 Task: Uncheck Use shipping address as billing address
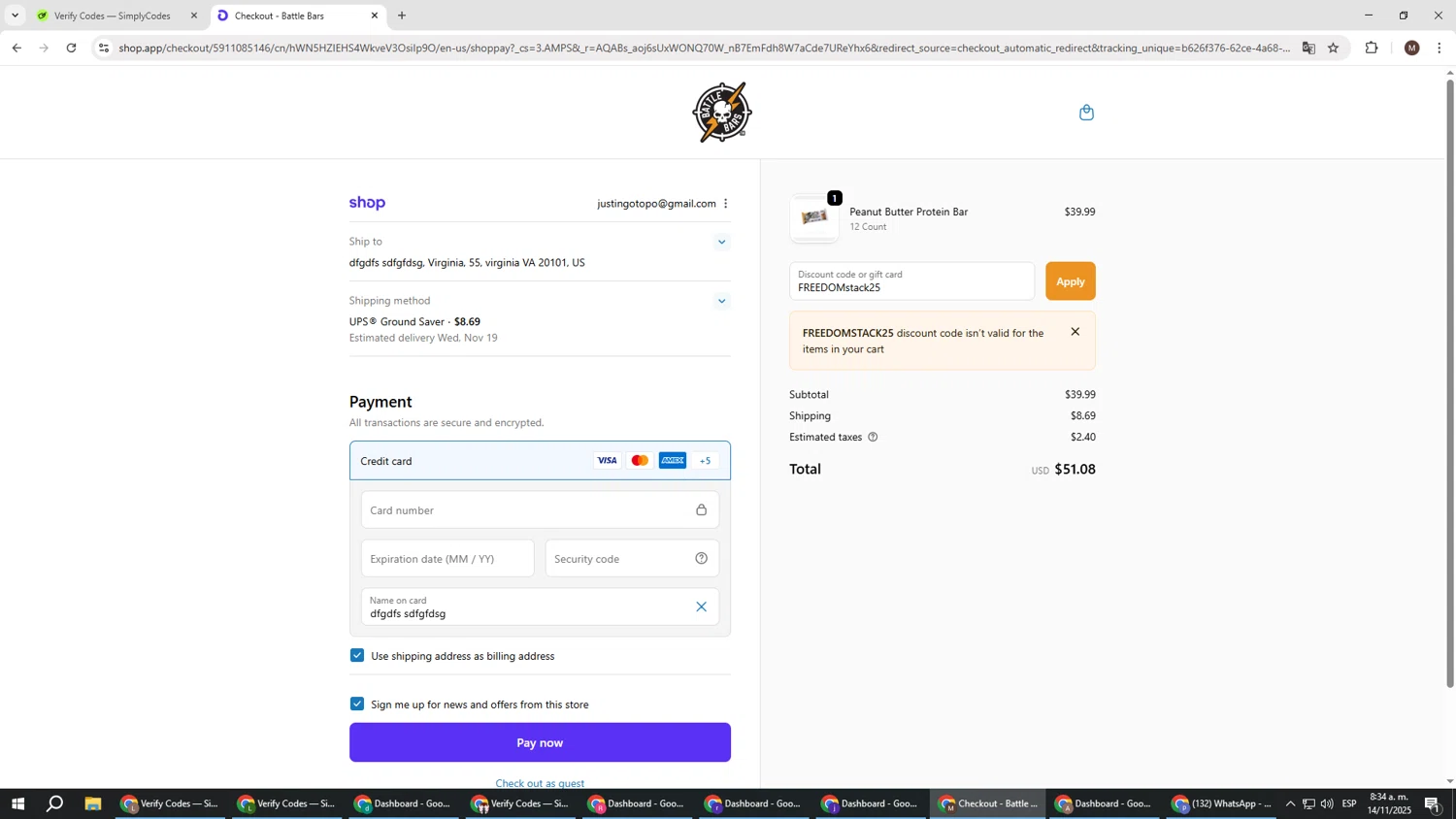(357, 656)
